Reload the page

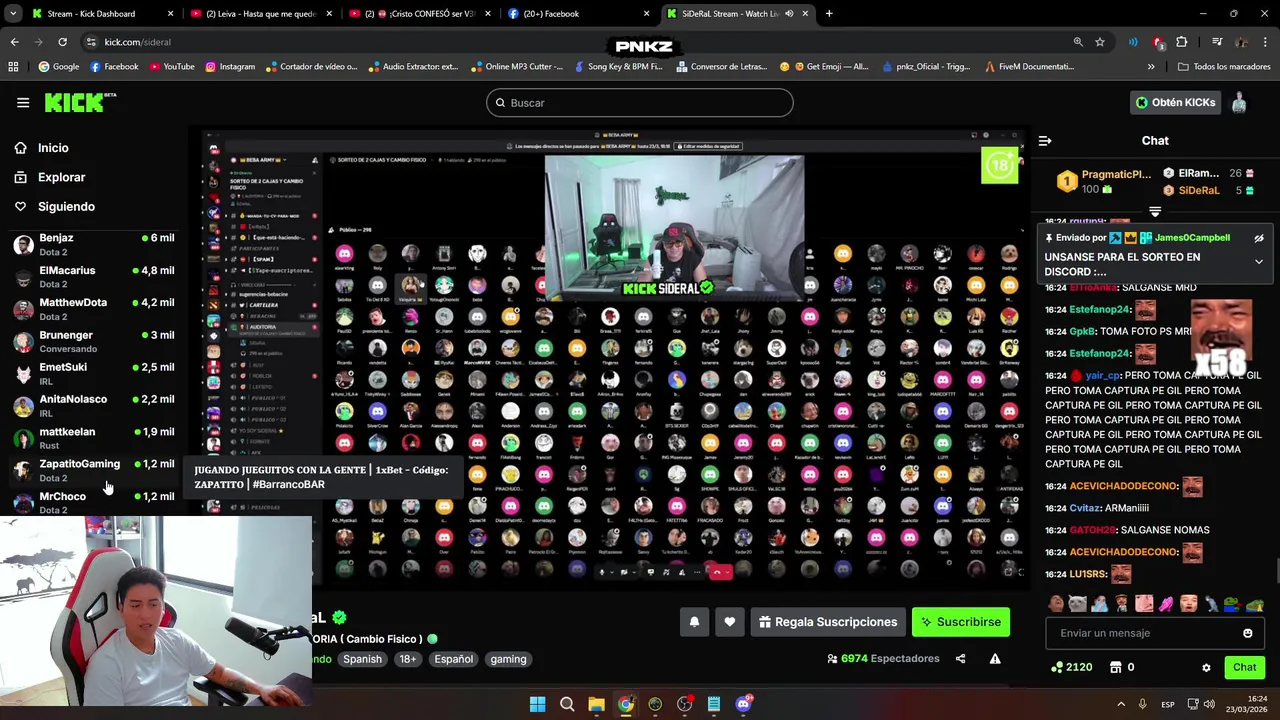(x=62, y=42)
